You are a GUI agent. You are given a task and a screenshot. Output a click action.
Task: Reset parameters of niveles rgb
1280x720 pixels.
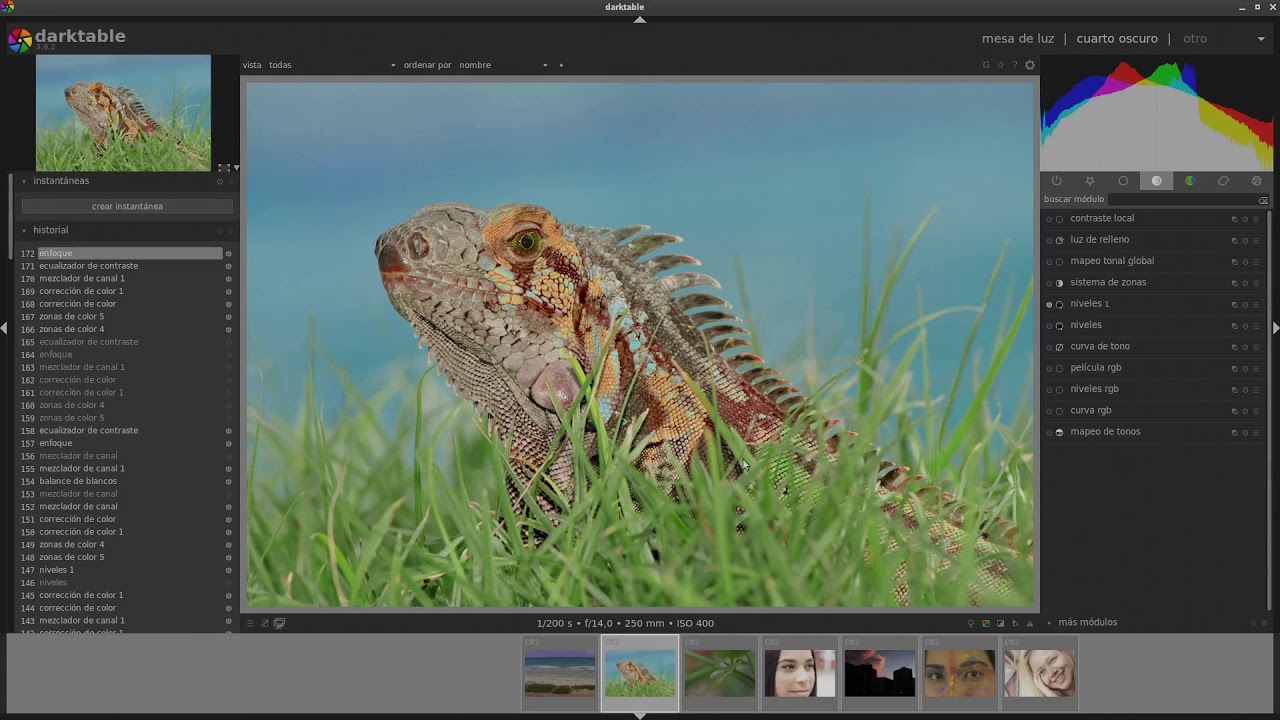(1245, 390)
